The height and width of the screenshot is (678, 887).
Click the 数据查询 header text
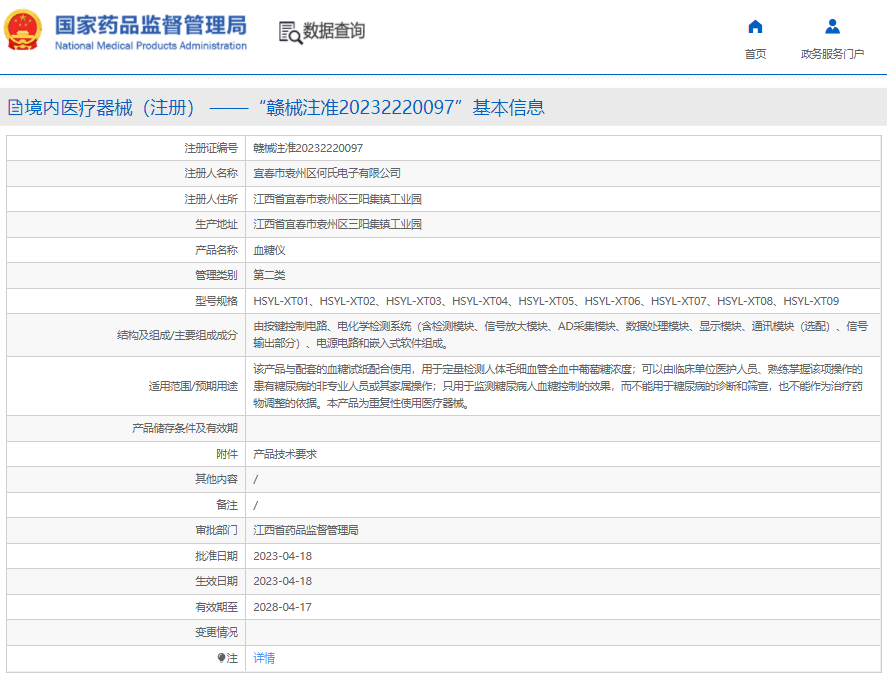point(334,31)
